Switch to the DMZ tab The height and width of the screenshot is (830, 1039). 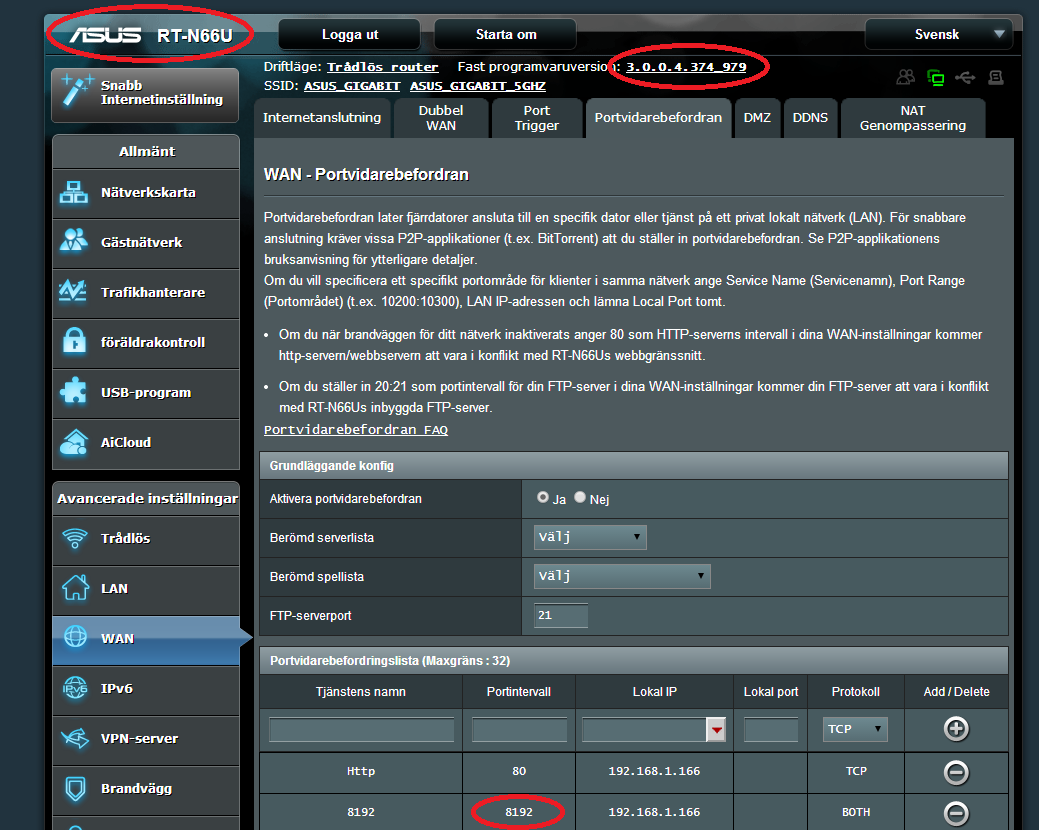pos(757,118)
